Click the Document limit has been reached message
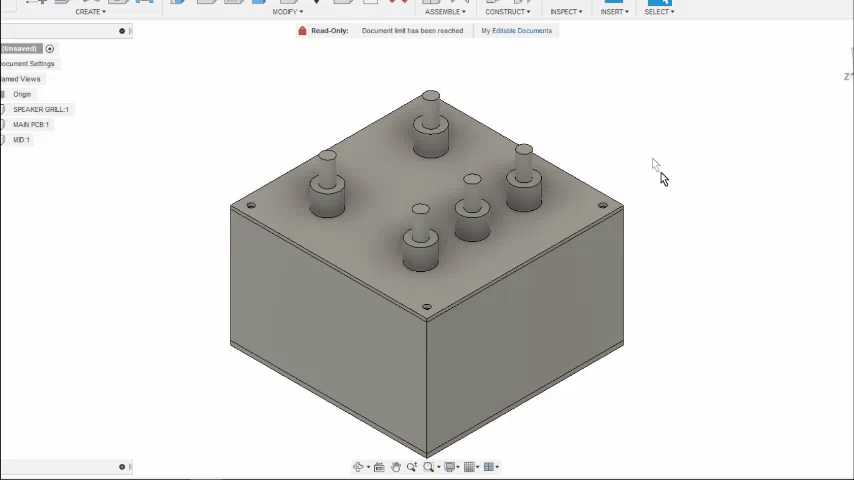Image resolution: width=854 pixels, height=480 pixels. click(x=412, y=31)
